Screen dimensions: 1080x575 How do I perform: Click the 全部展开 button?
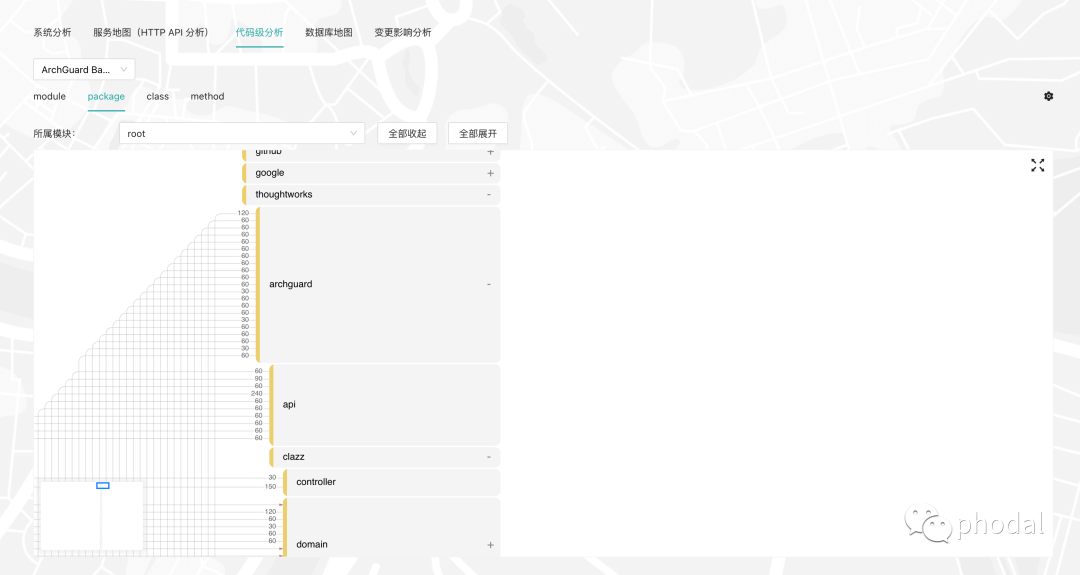[x=477, y=134]
